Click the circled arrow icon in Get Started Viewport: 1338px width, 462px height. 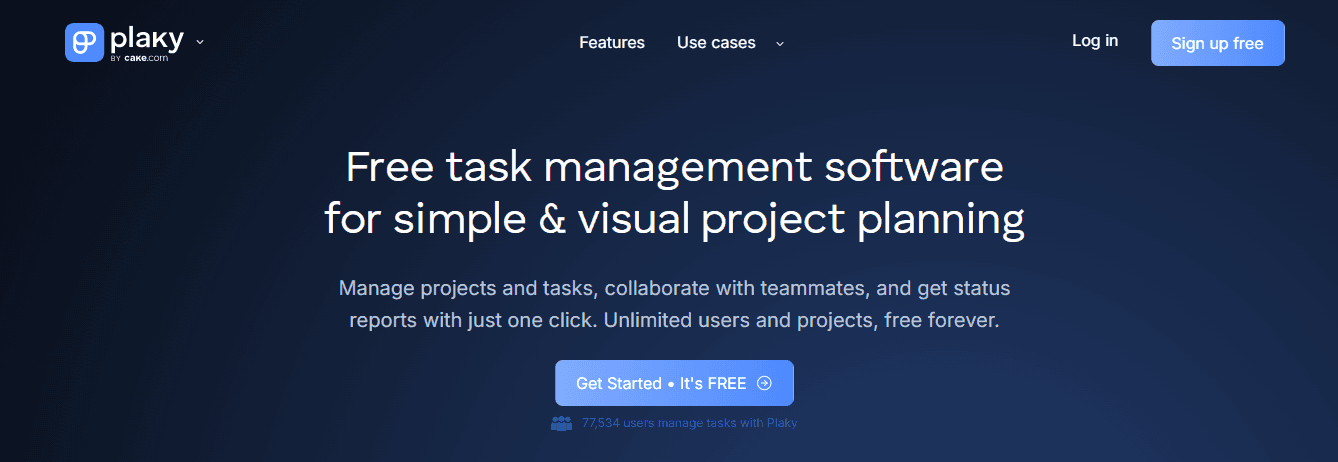tap(765, 383)
